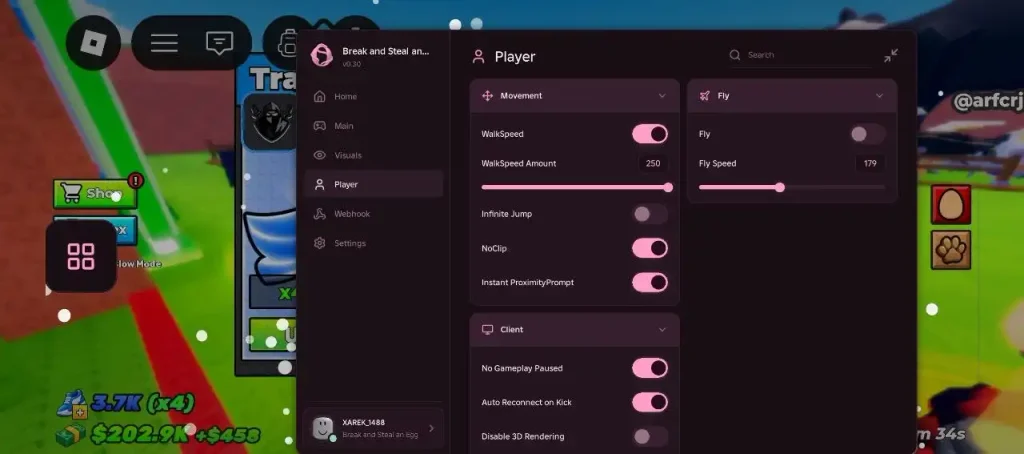Collapse the Movement section chevron
Image resolution: width=1024 pixels, height=454 pixels.
tap(662, 96)
